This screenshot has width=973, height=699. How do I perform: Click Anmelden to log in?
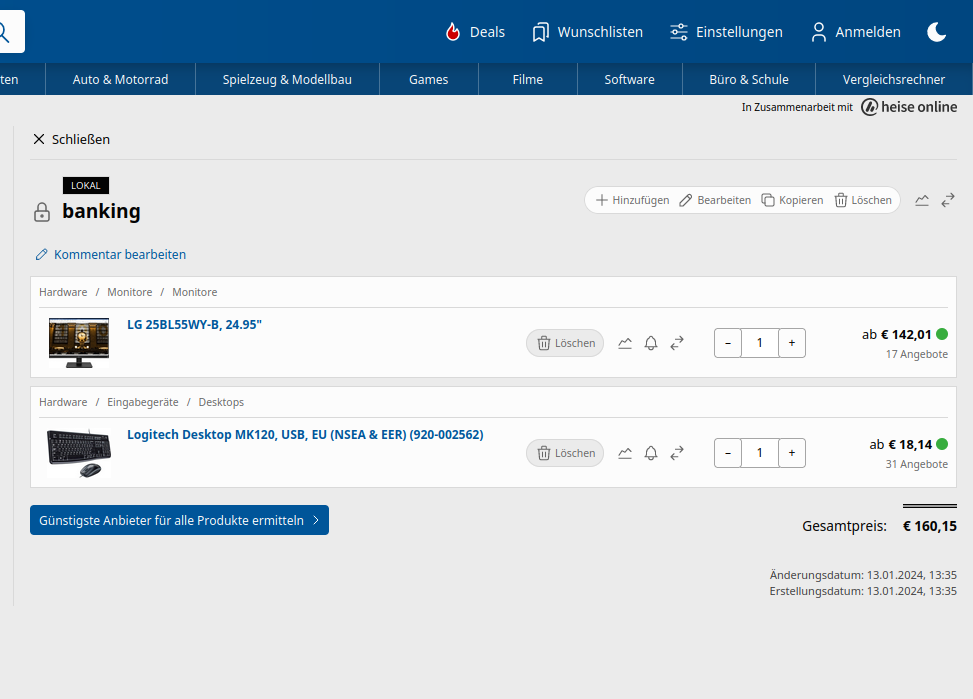coord(856,32)
